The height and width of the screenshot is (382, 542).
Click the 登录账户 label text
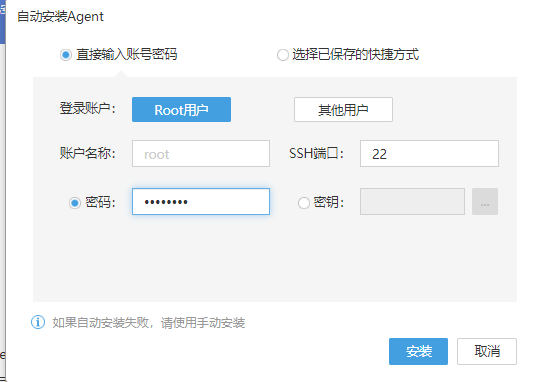(x=87, y=109)
